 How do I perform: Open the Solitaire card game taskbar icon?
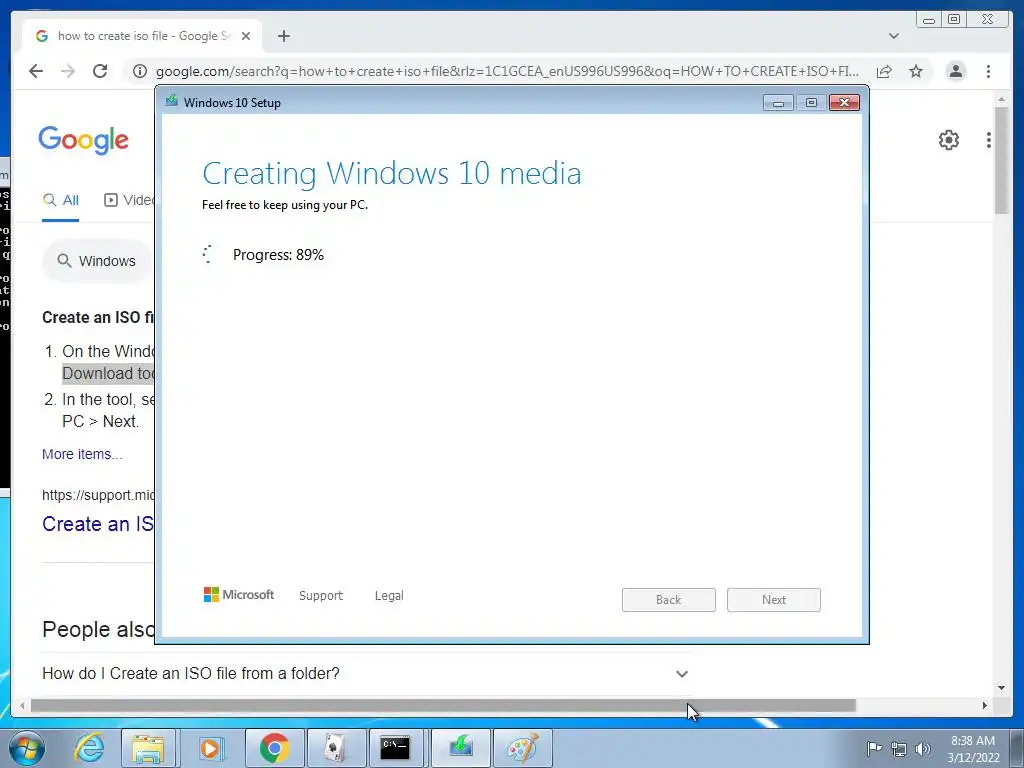tap(336, 748)
